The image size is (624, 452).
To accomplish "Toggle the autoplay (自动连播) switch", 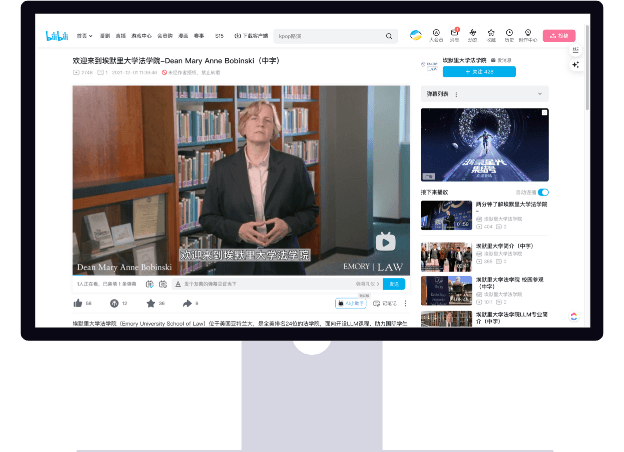I will (543, 192).
